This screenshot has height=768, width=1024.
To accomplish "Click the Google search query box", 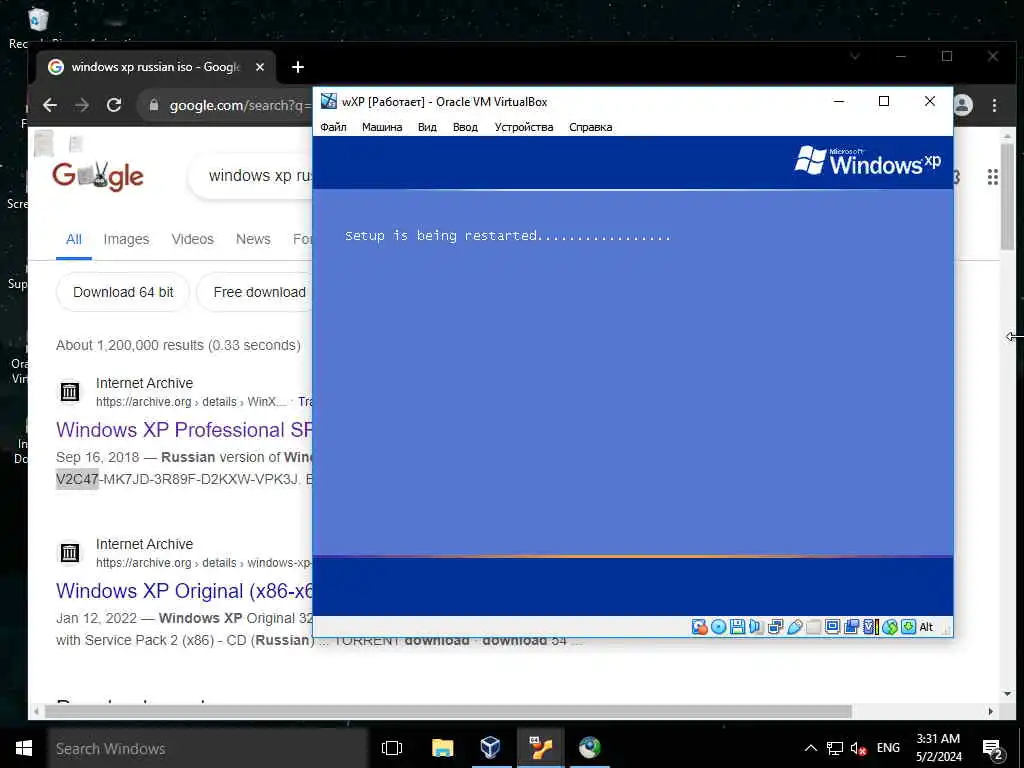I will point(251,176).
